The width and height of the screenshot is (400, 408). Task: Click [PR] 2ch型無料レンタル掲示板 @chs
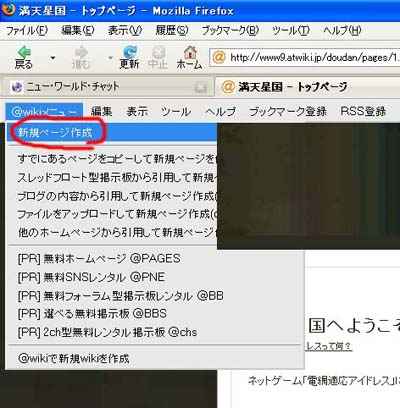tap(107, 332)
